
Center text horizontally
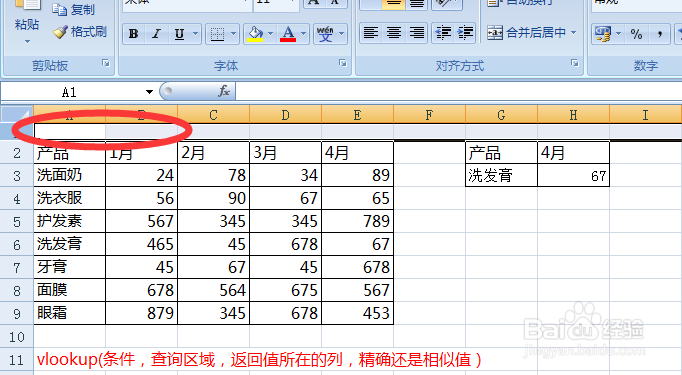[x=394, y=33]
